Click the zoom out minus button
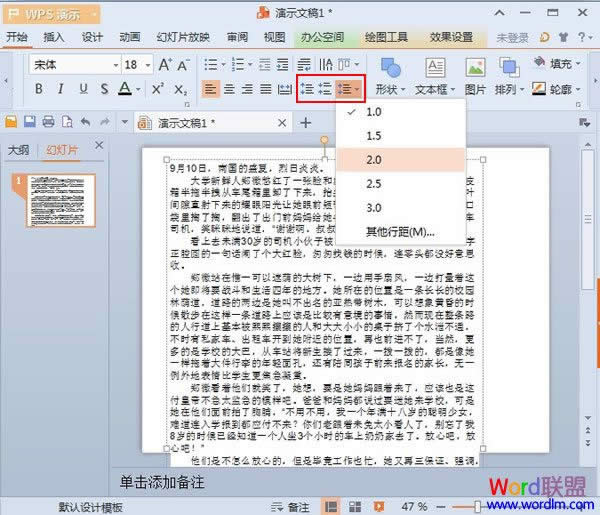The image size is (600, 515). (441, 507)
